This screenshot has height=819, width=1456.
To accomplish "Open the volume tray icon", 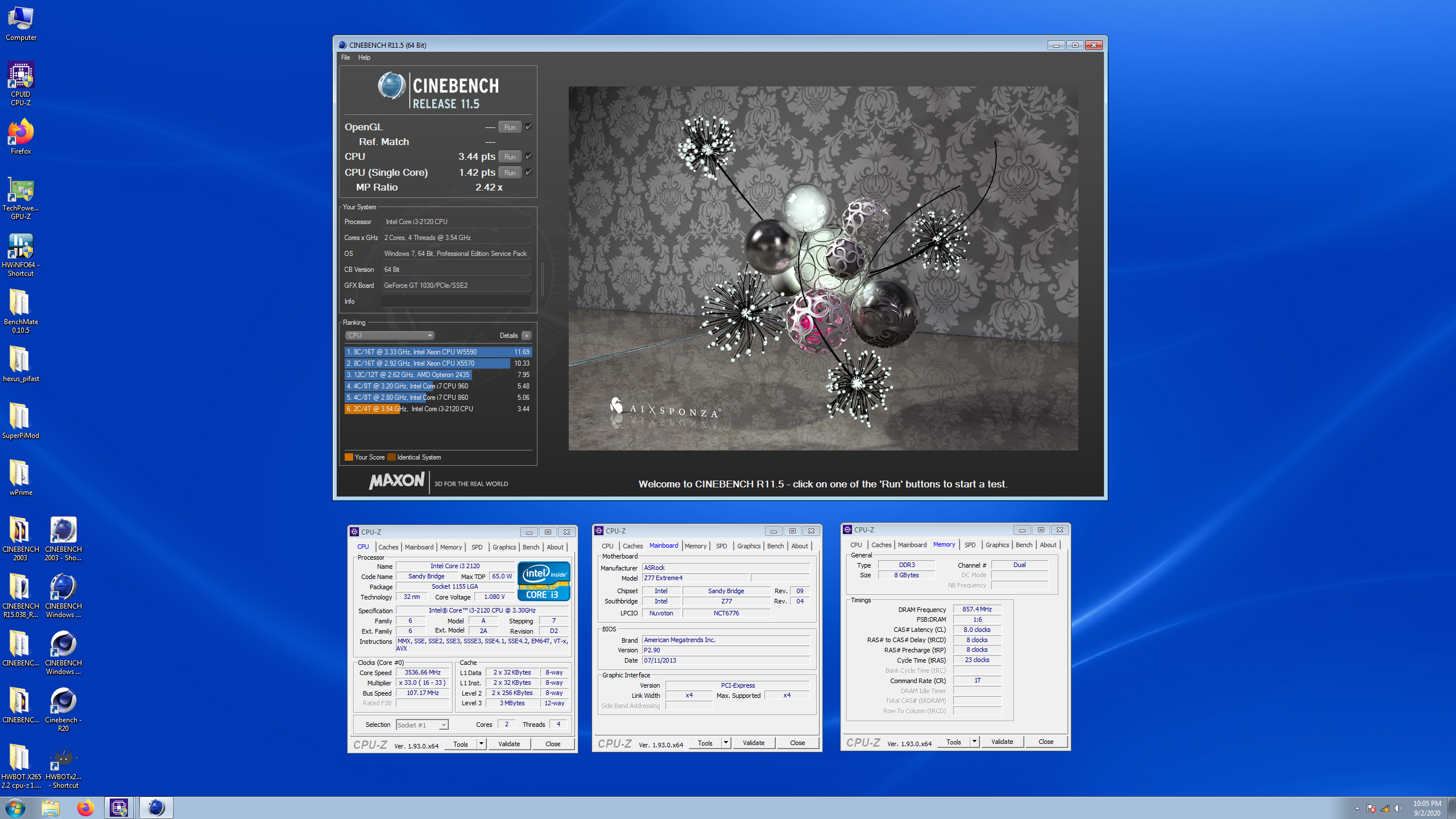I will tap(1399, 808).
